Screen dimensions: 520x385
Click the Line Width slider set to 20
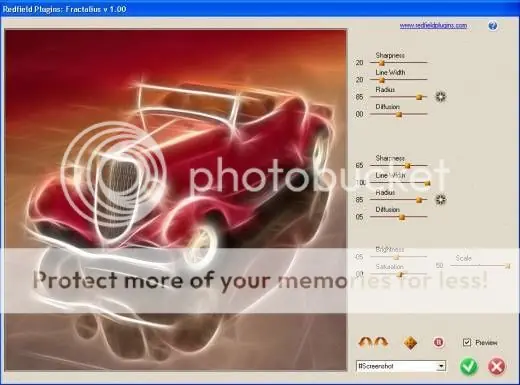[399, 80]
